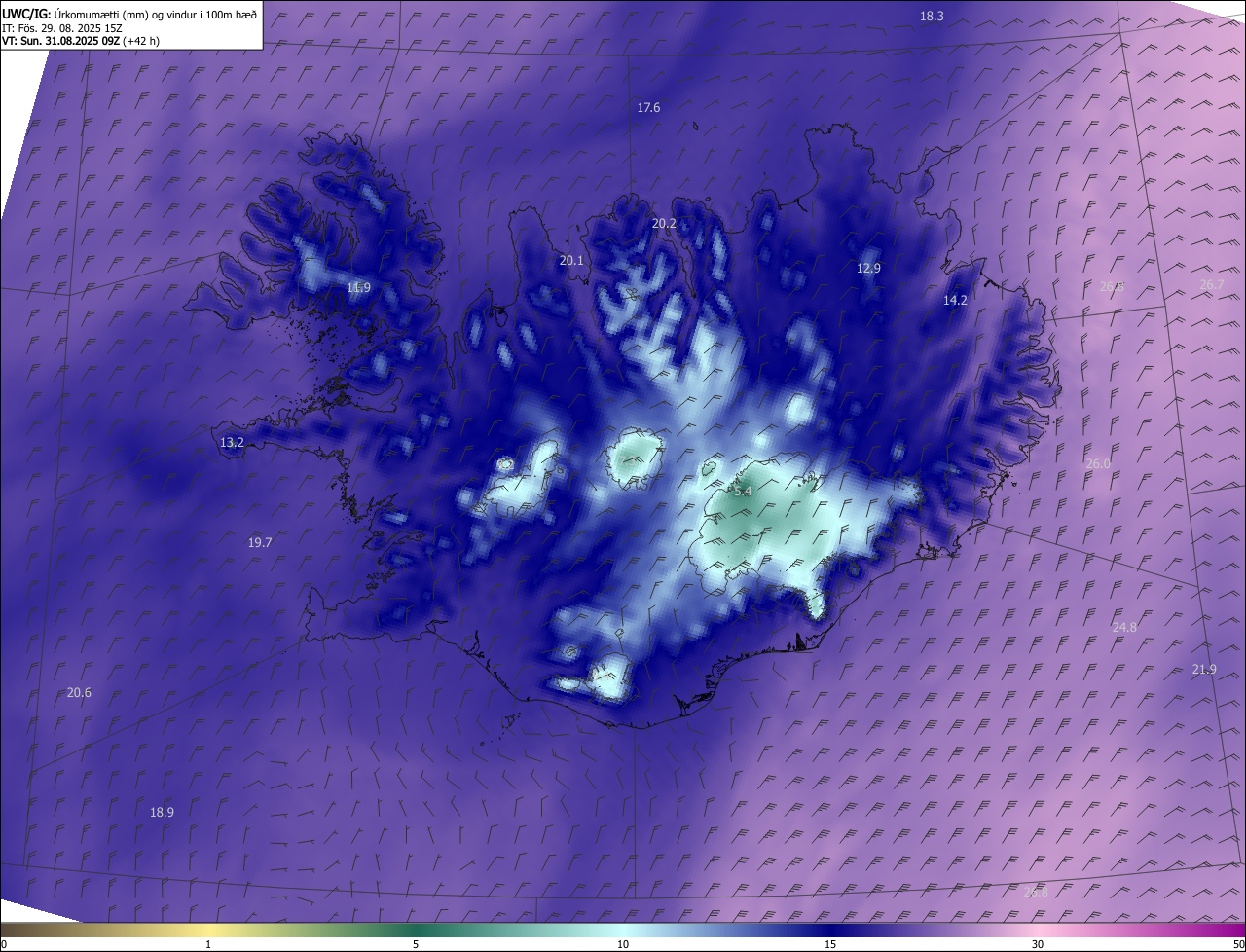Image resolution: width=1246 pixels, height=952 pixels.
Task: Click the 18.9 value label on the map
Action: pos(162,813)
